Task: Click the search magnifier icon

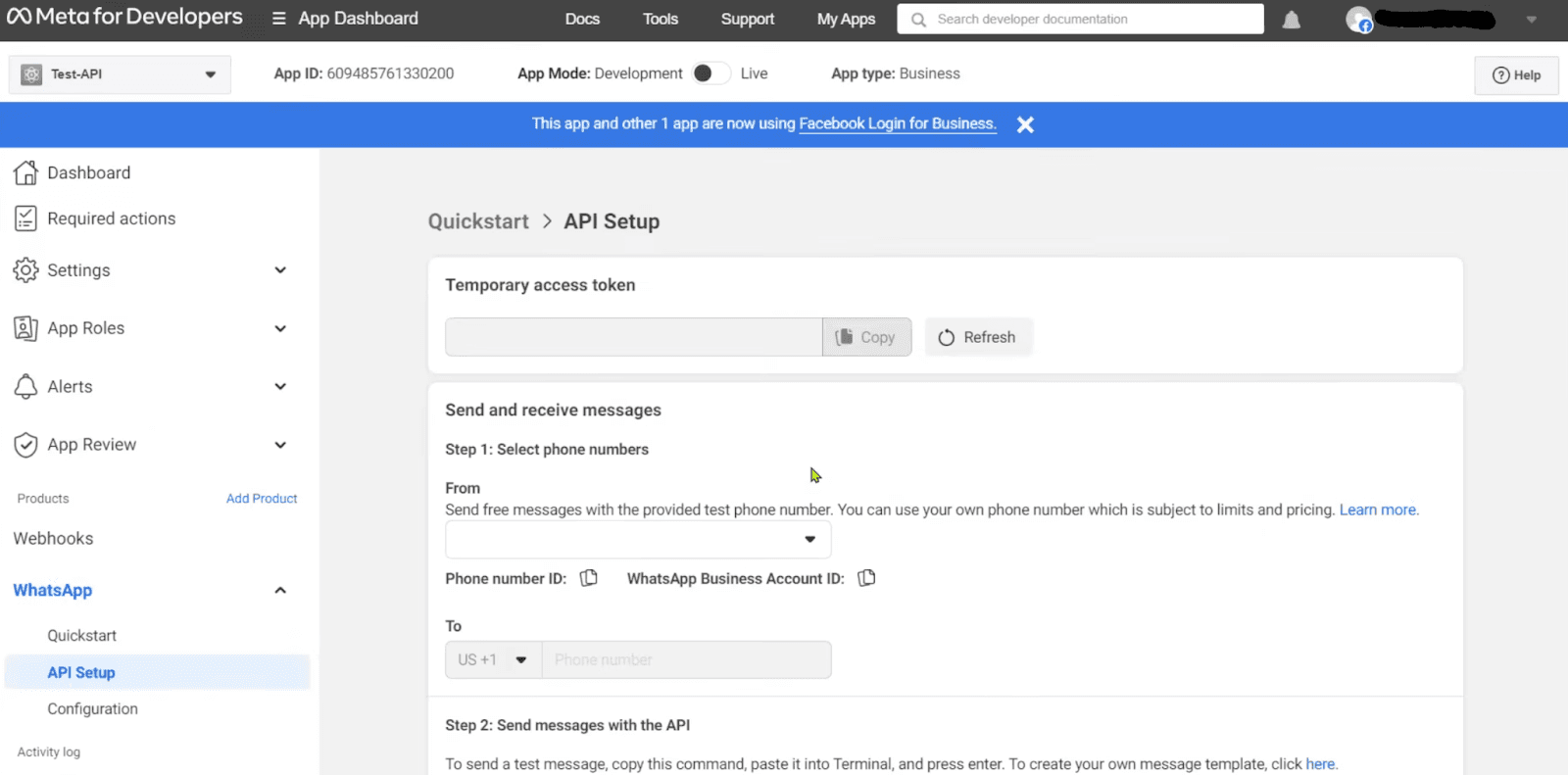Action: tap(918, 20)
